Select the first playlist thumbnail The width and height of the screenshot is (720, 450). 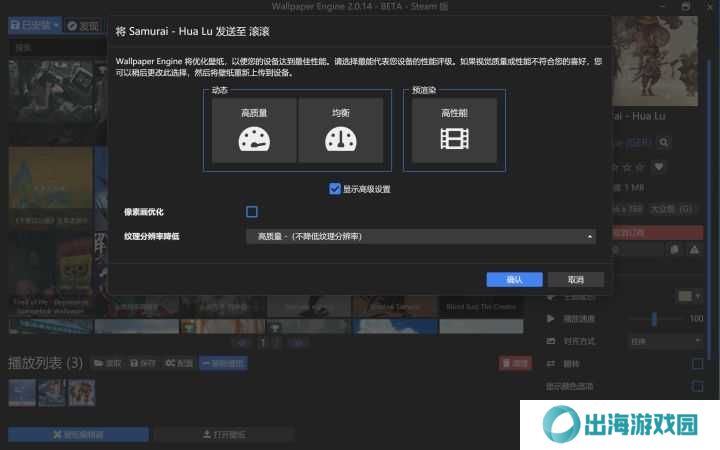pyautogui.click(x=22, y=393)
